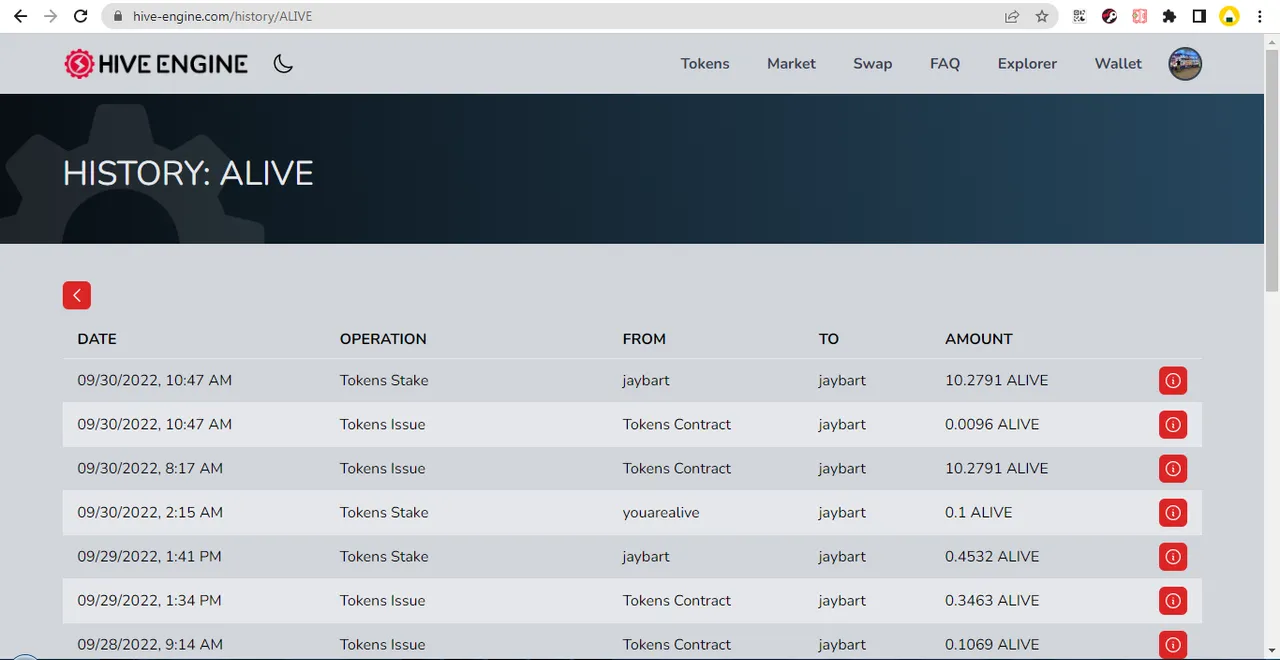Click the 'HISTORY: ALIVE' heading
Viewport: 1280px width, 660px height.
tap(188, 173)
